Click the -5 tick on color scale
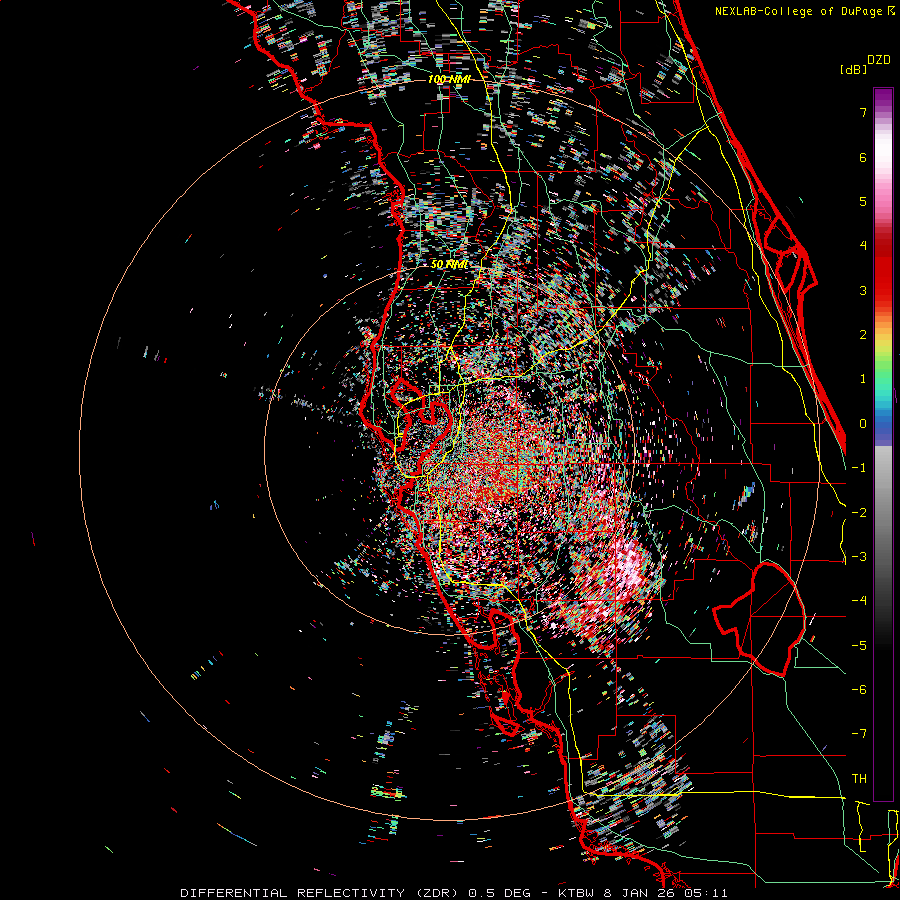 pyautogui.click(x=859, y=645)
